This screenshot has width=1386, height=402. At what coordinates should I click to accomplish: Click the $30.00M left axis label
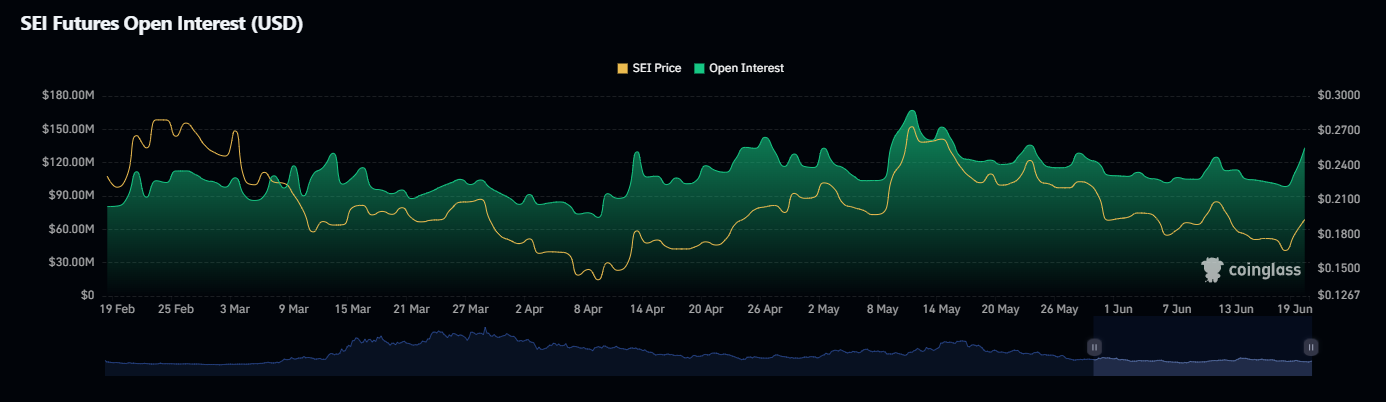click(71, 262)
